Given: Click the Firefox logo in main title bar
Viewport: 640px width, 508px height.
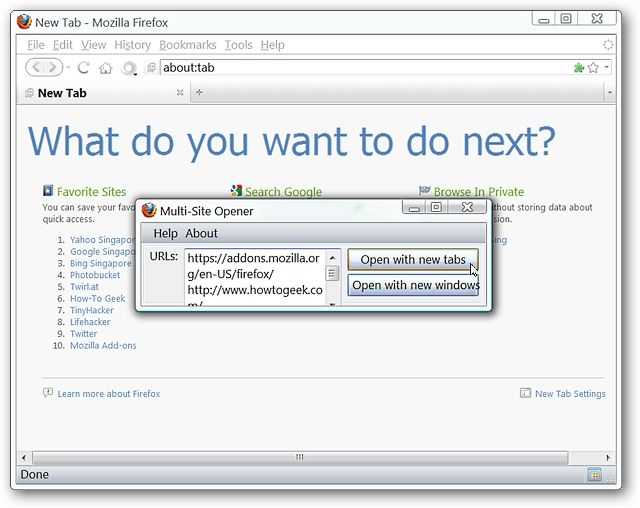Looking at the screenshot, I should click(24, 22).
